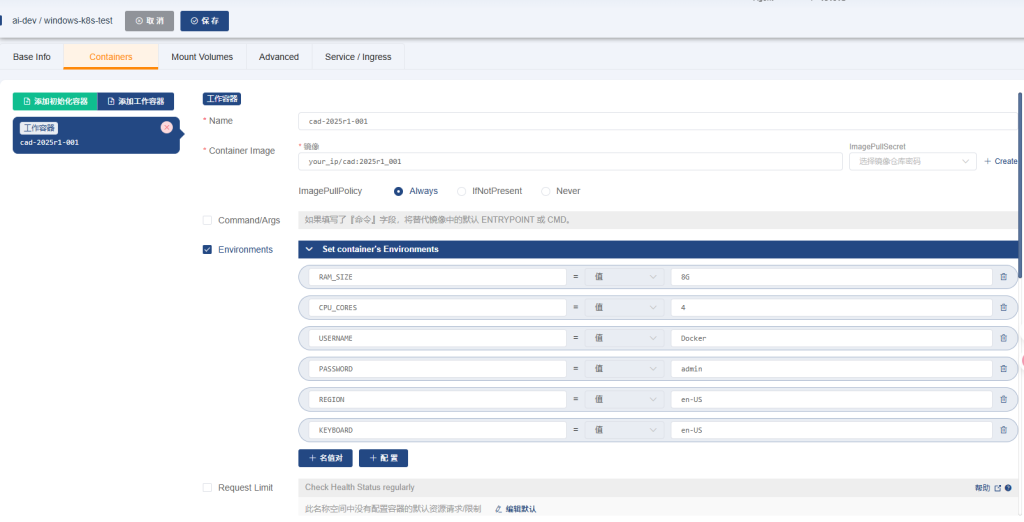This screenshot has height=522, width=1024.
Task: Click trash icon on KEYBOARD row
Action: pos(1003,430)
